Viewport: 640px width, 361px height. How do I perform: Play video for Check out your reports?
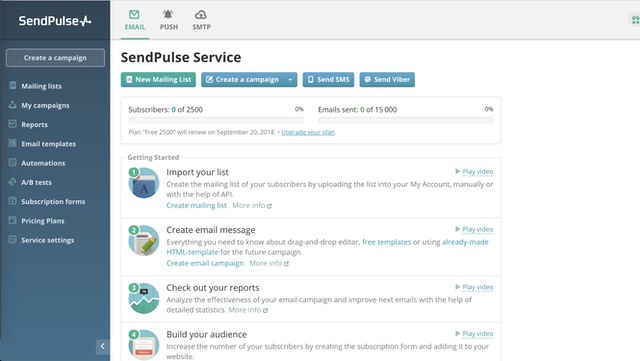[474, 287]
